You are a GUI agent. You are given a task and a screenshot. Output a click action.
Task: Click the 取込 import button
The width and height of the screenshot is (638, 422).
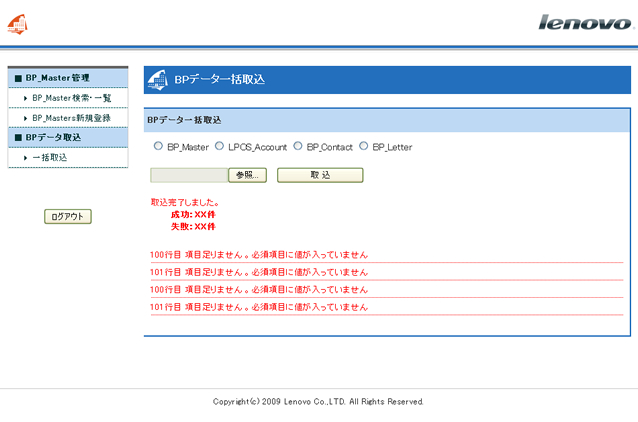[320, 175]
